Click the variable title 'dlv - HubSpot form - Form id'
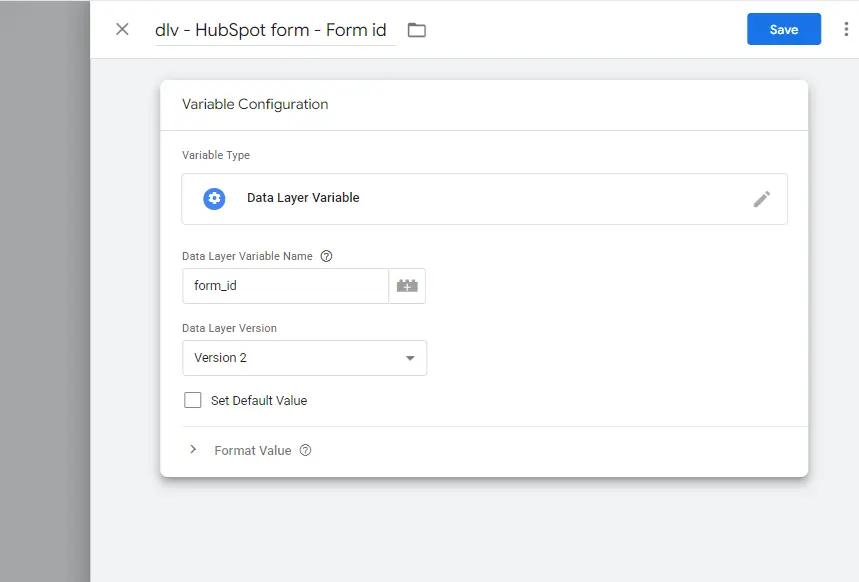This screenshot has width=859, height=582. coord(270,30)
